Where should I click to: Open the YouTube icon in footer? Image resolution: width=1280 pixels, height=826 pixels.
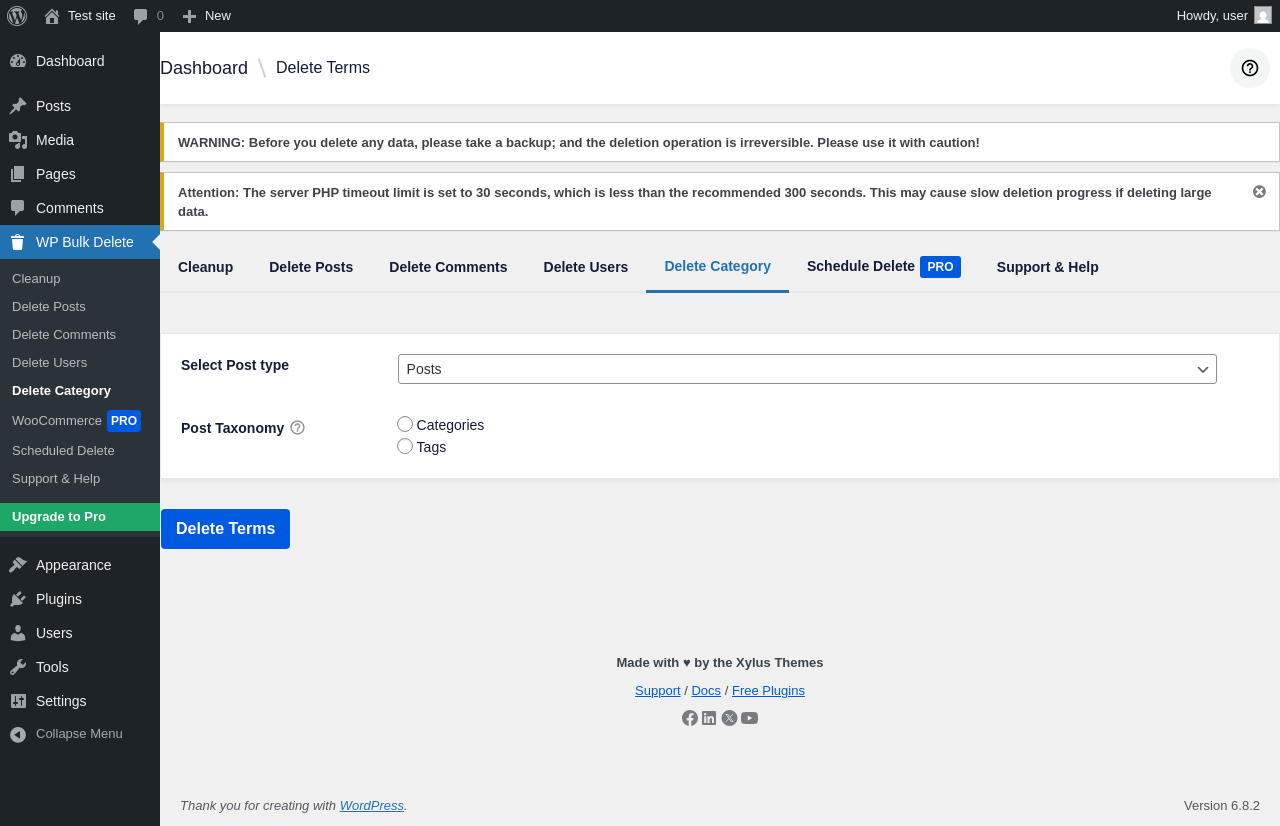(x=750, y=718)
